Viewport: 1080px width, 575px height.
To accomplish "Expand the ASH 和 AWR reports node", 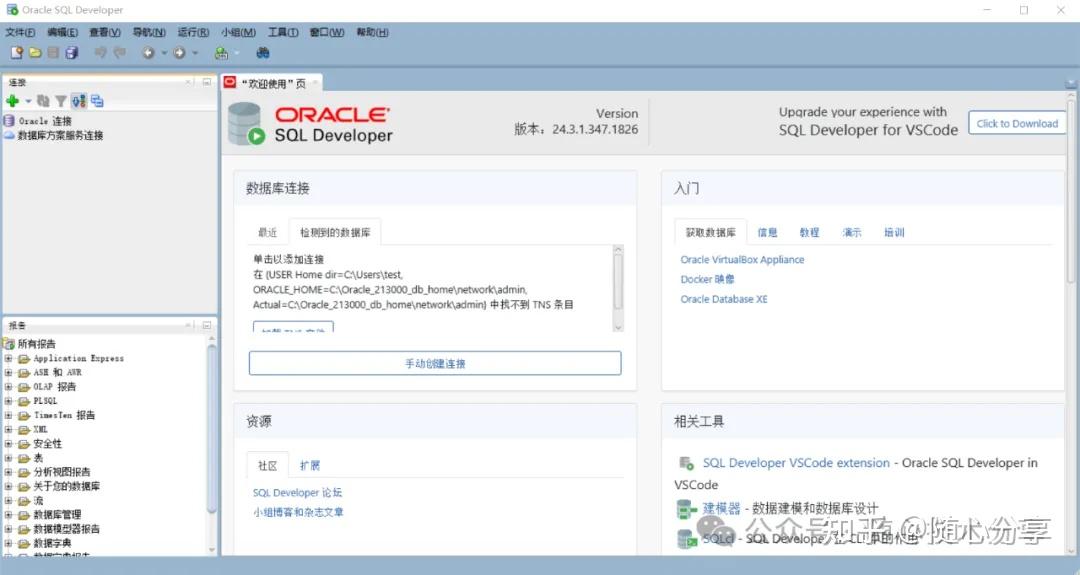I will point(8,373).
